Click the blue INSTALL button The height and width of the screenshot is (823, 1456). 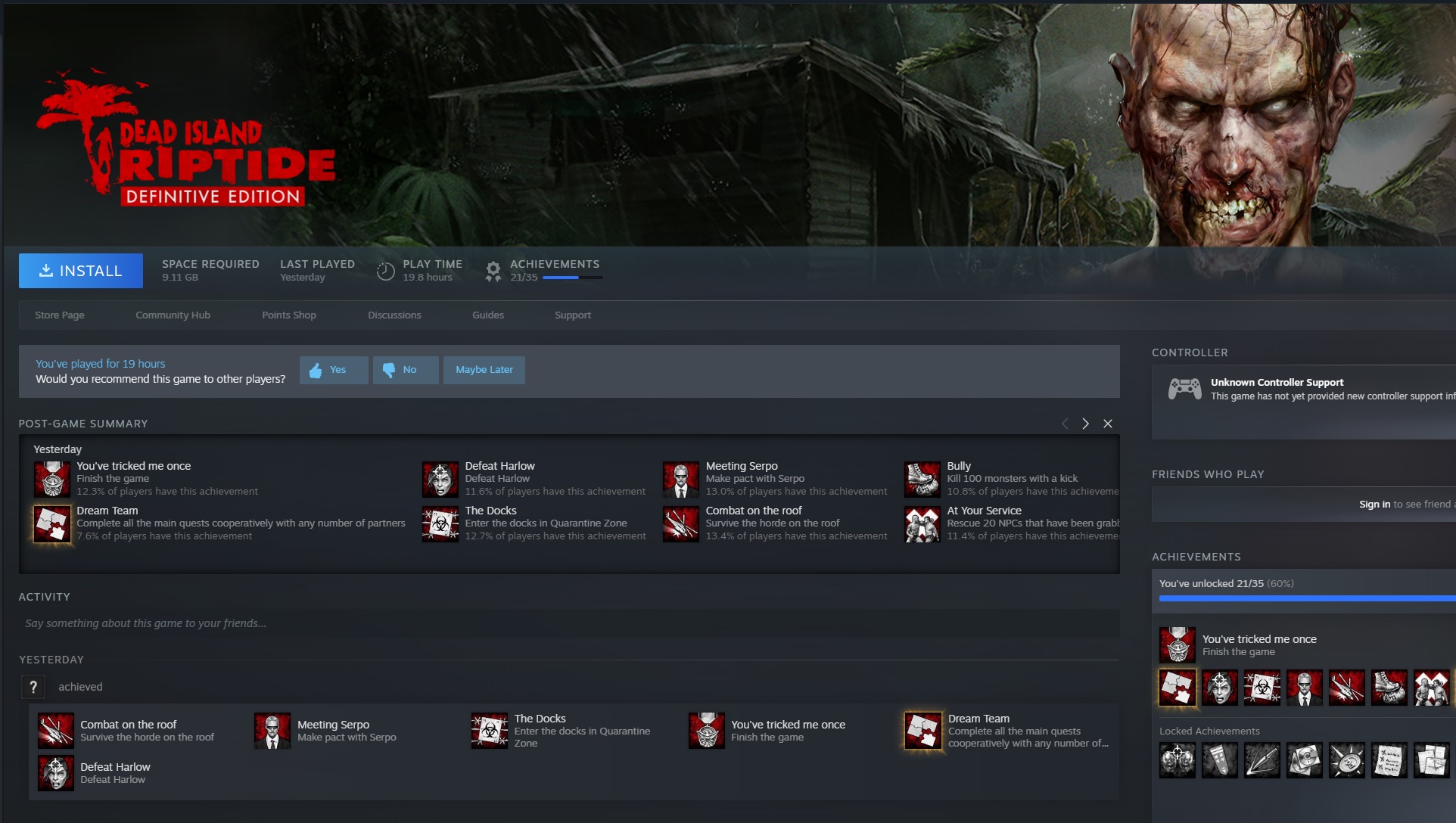(x=81, y=271)
